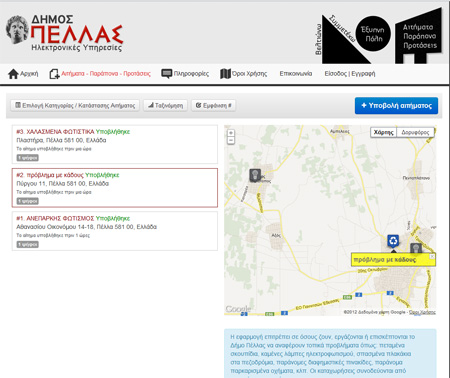Click the home icon beside Αρχική
The width and height of the screenshot is (450, 378).
[13, 74]
